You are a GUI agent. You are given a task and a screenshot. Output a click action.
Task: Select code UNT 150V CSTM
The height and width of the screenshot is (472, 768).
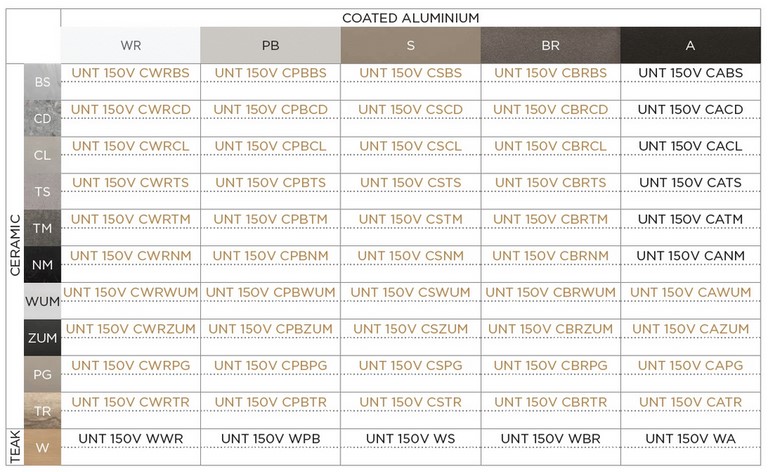point(410,219)
